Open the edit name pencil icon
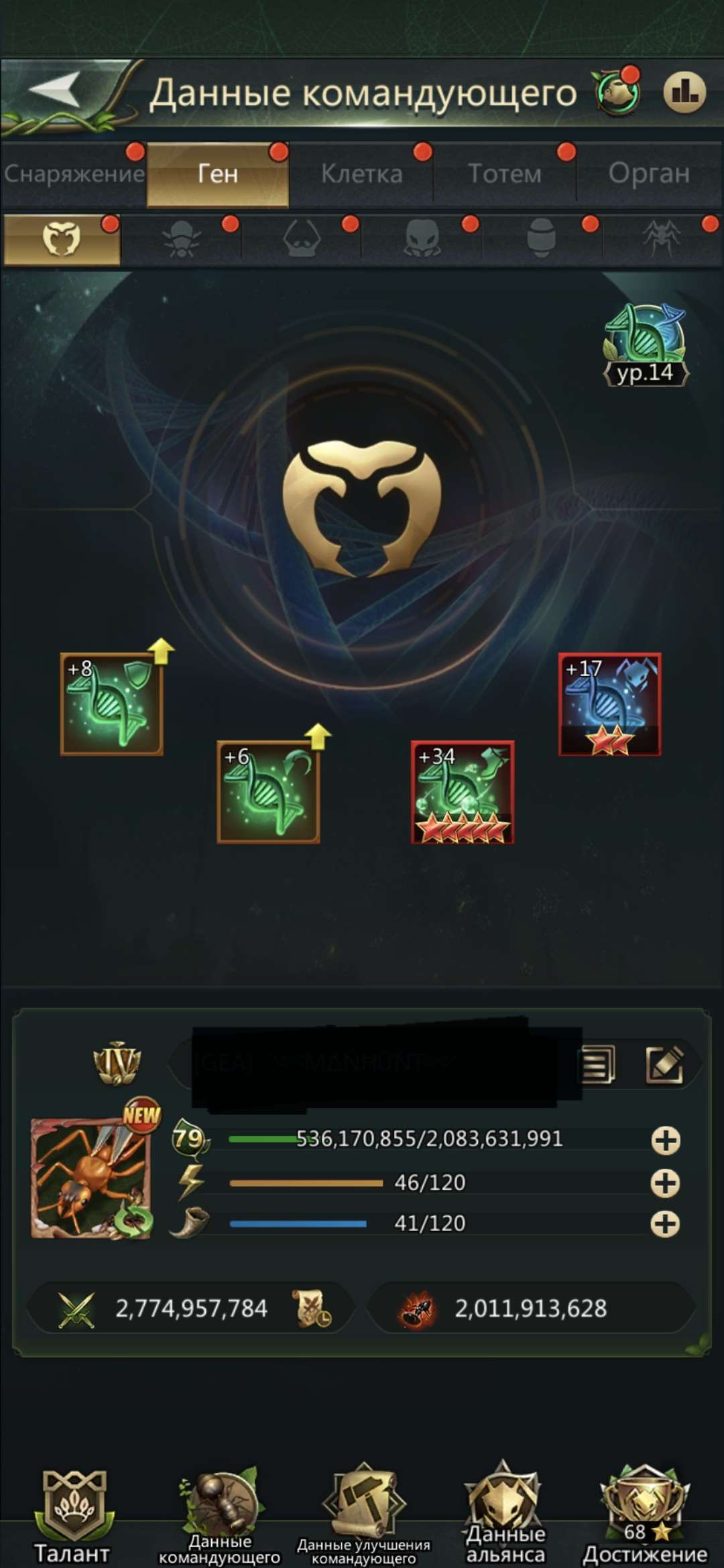Screen dimensions: 724x1568 665,1063
